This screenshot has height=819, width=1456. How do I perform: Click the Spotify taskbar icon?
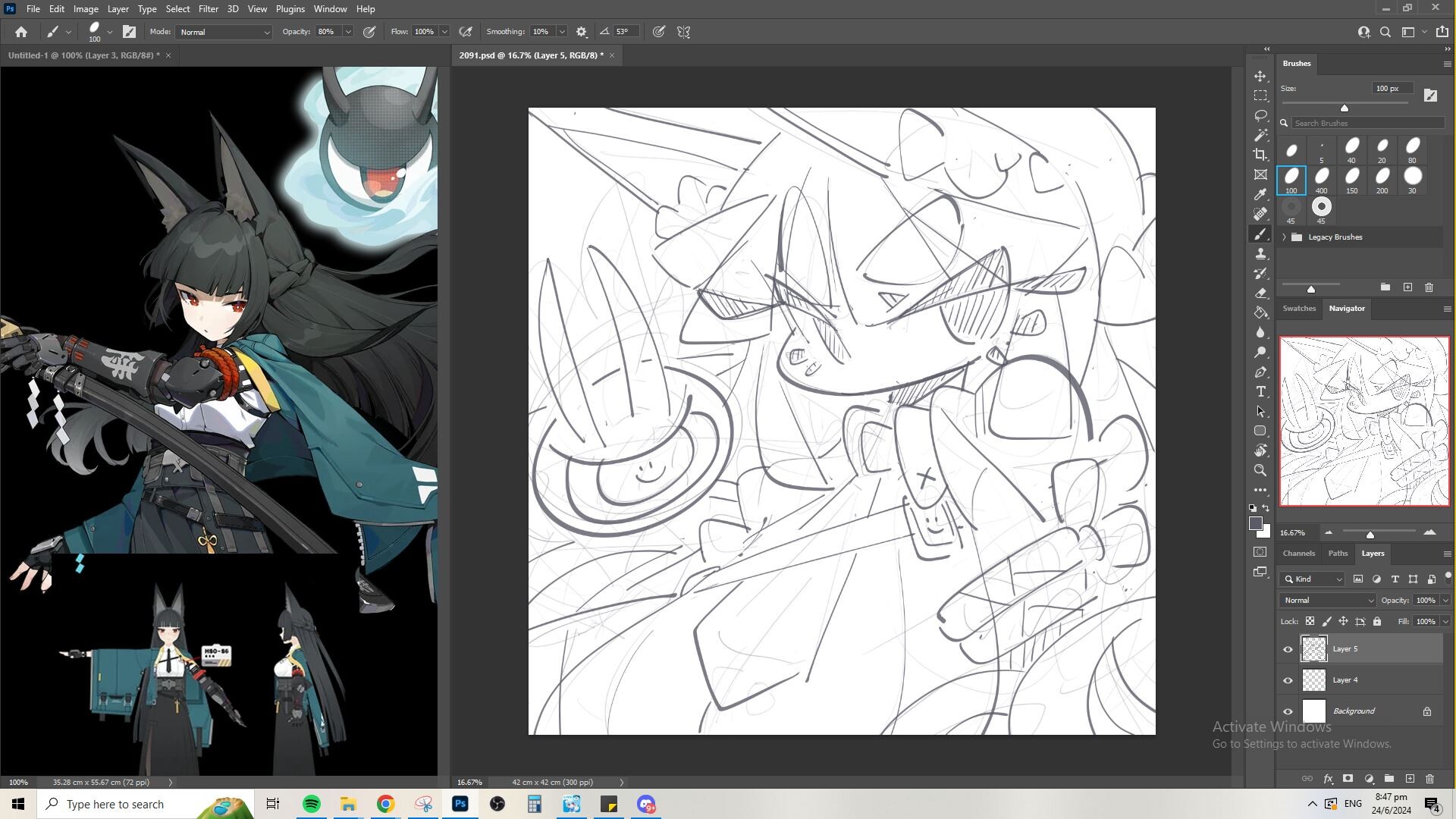coord(311,804)
